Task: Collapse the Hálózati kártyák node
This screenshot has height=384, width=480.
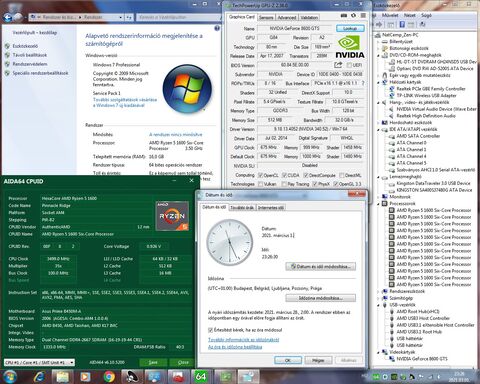Action: pyautogui.click(x=378, y=82)
